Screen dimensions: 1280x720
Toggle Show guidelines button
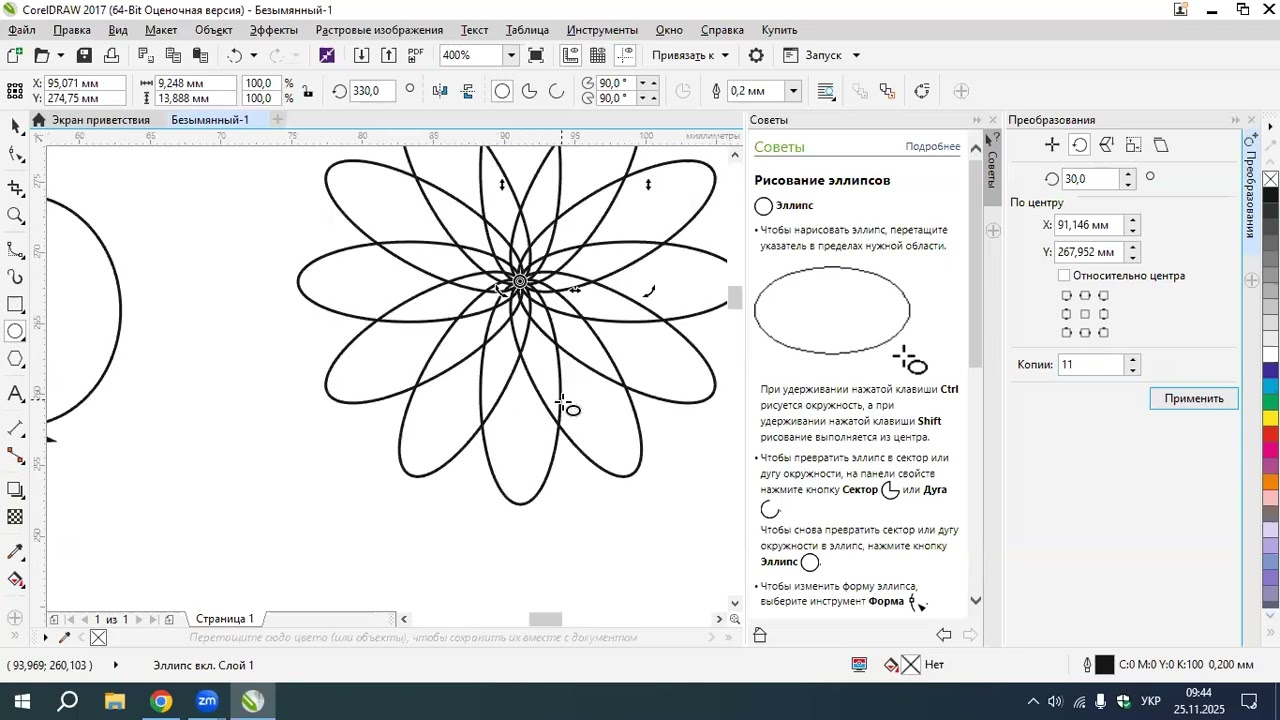click(625, 55)
